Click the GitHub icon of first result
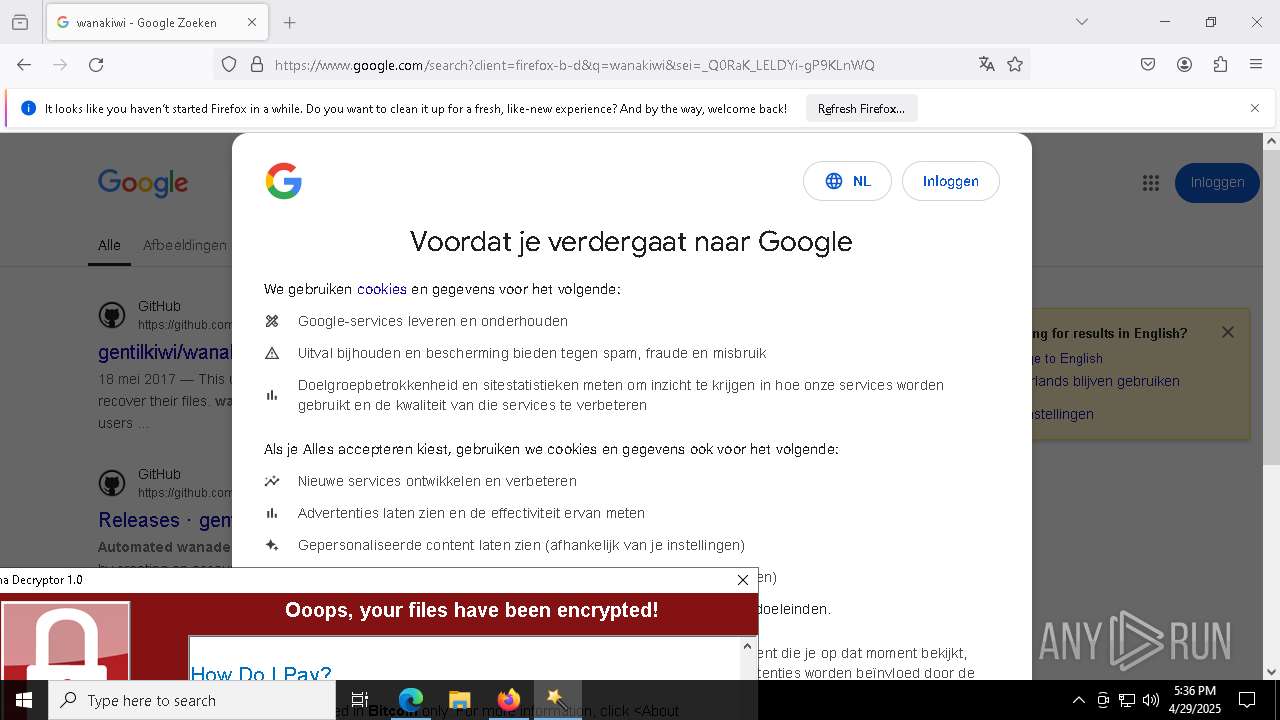Screen dimensions: 1280x720 112,316
